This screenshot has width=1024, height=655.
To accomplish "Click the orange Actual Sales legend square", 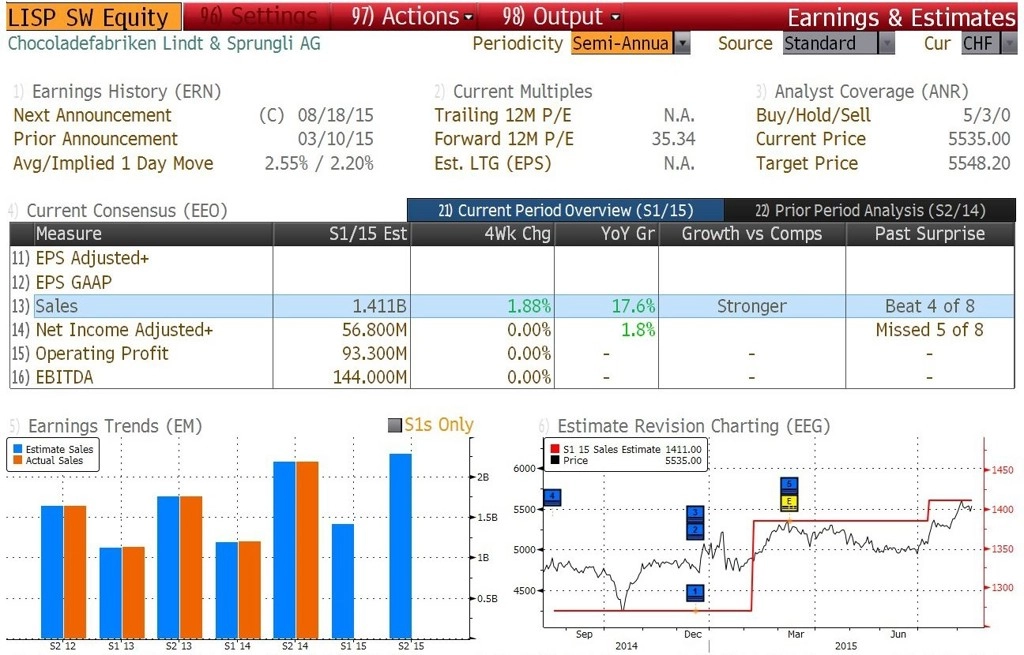I will [x=18, y=460].
